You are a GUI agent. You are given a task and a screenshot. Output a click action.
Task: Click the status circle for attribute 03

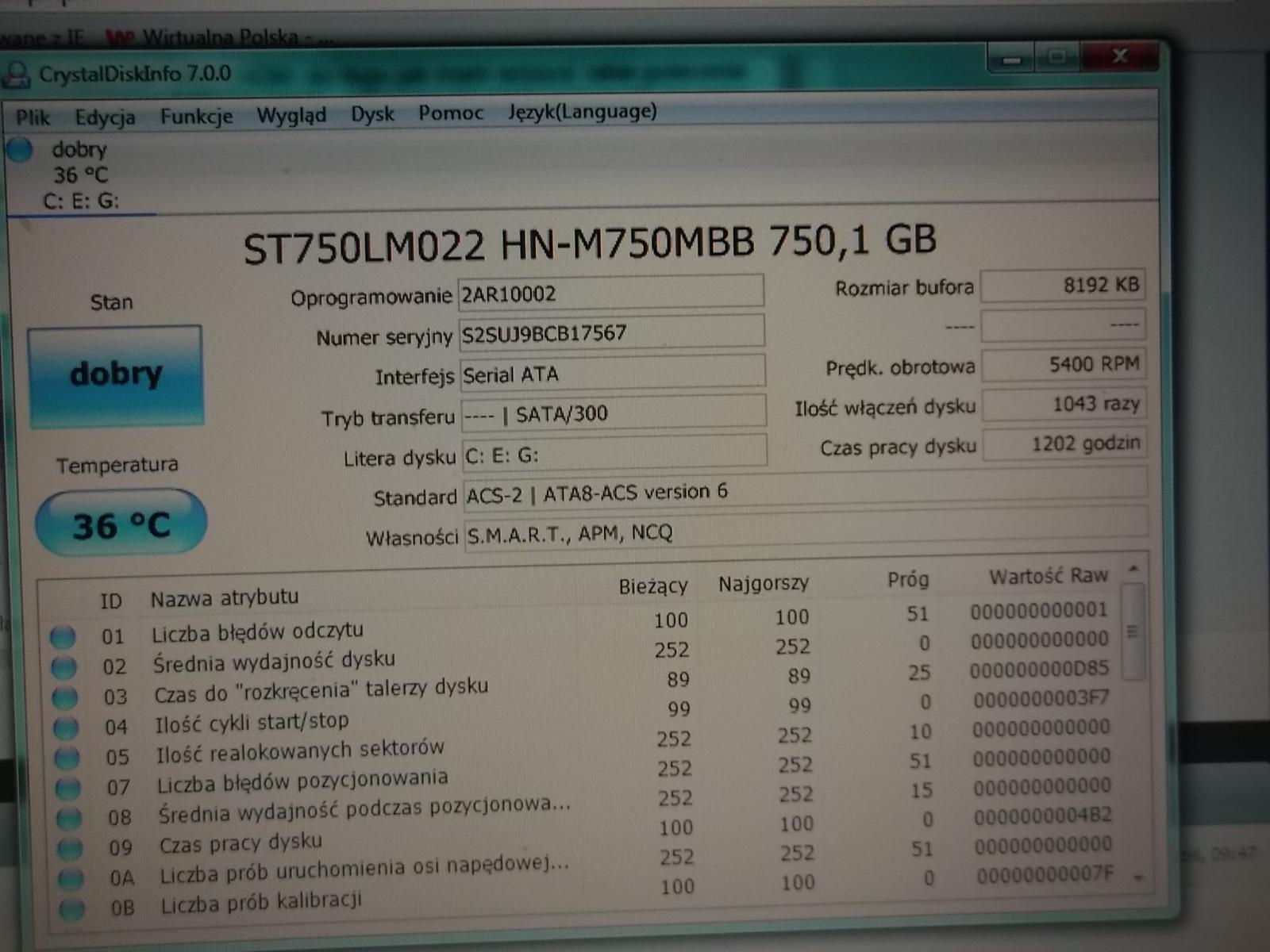64,698
